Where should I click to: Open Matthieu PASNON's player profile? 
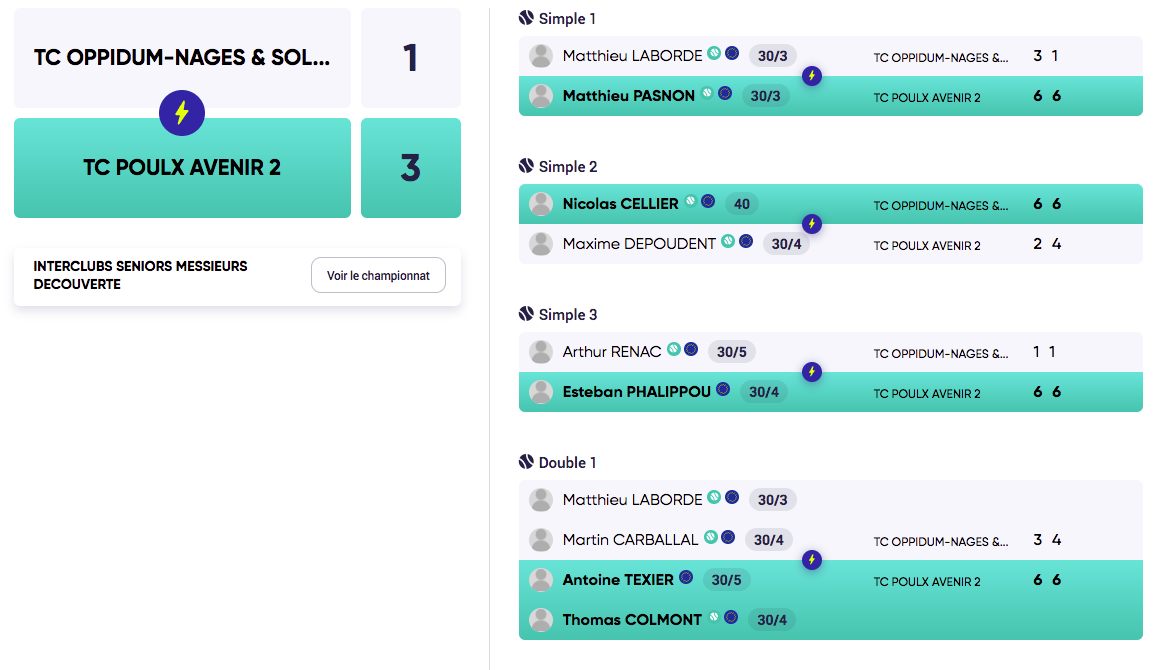628,96
